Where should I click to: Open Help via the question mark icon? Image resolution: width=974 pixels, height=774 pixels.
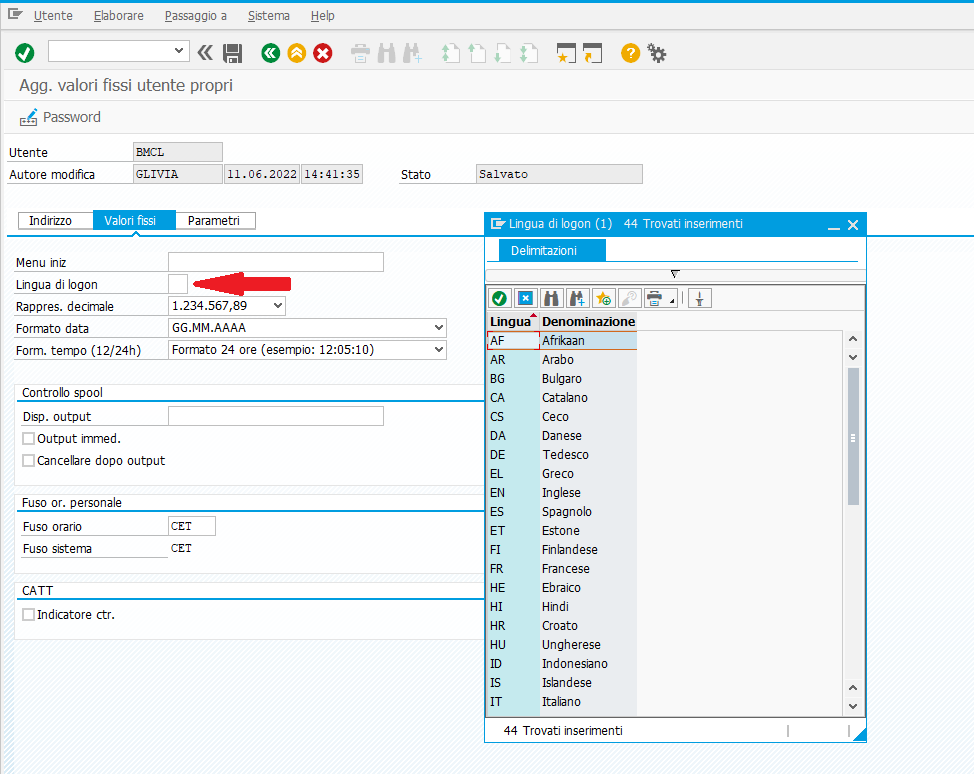click(x=630, y=53)
